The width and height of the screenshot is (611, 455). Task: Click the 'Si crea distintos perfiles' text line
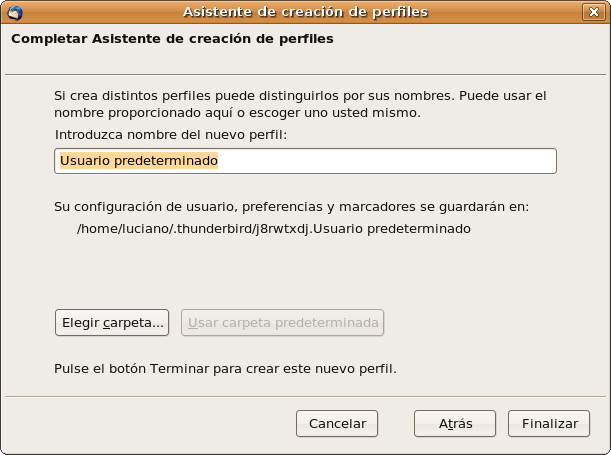tap(300, 95)
